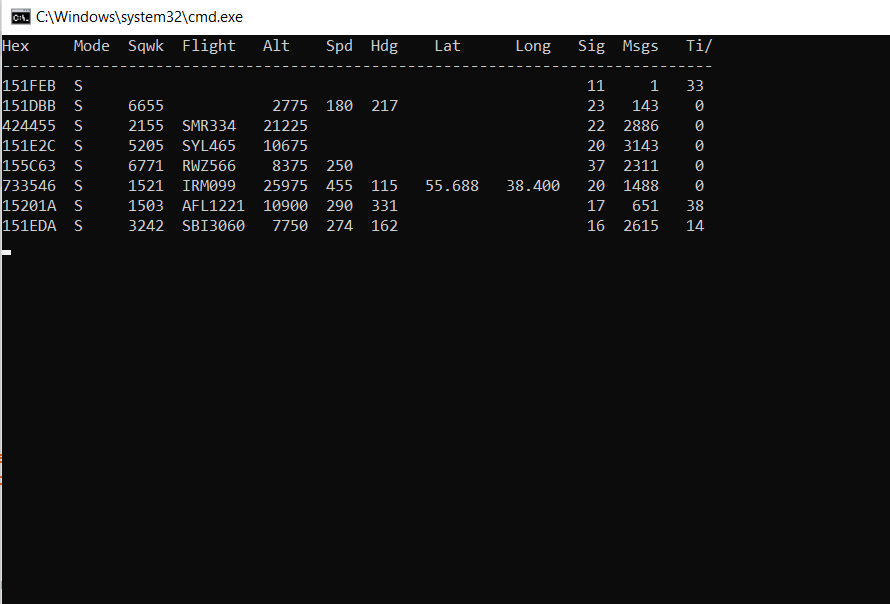Screen dimensions: 890x604
Task: Click the Flight column header
Action: pyautogui.click(x=209, y=46)
